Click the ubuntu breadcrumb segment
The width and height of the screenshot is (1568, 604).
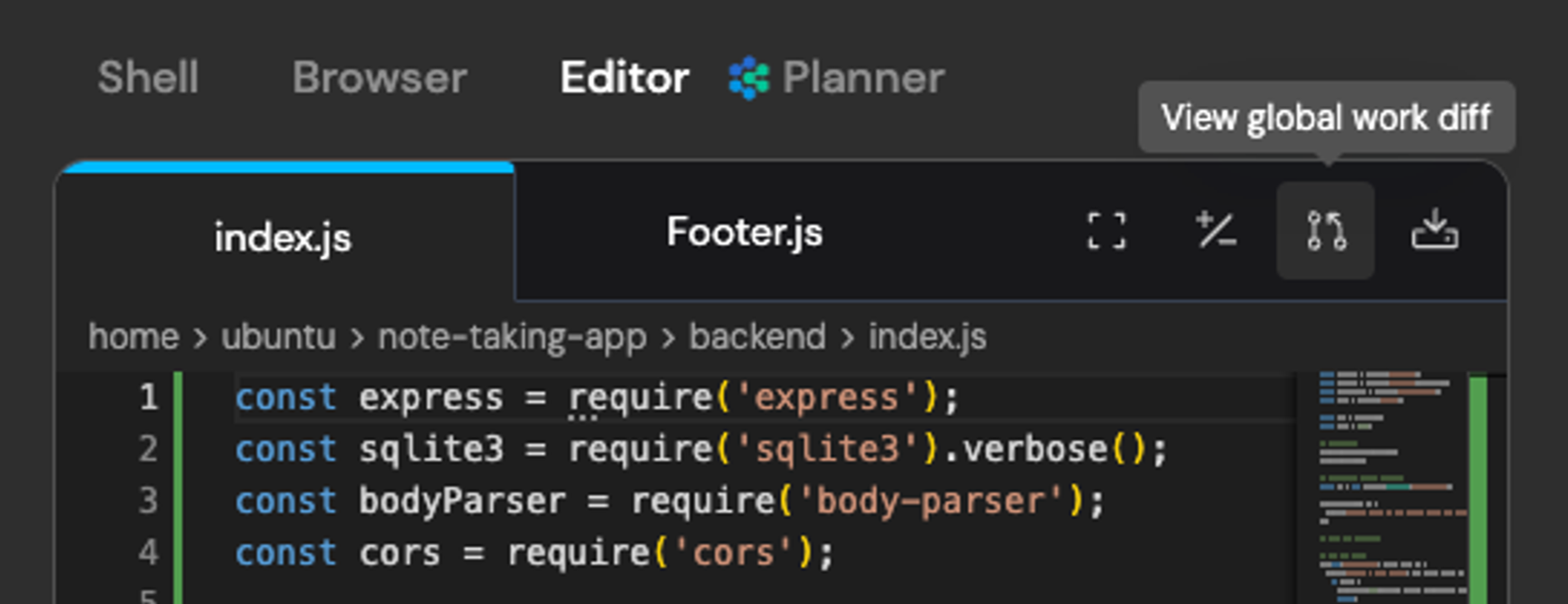pos(278,337)
